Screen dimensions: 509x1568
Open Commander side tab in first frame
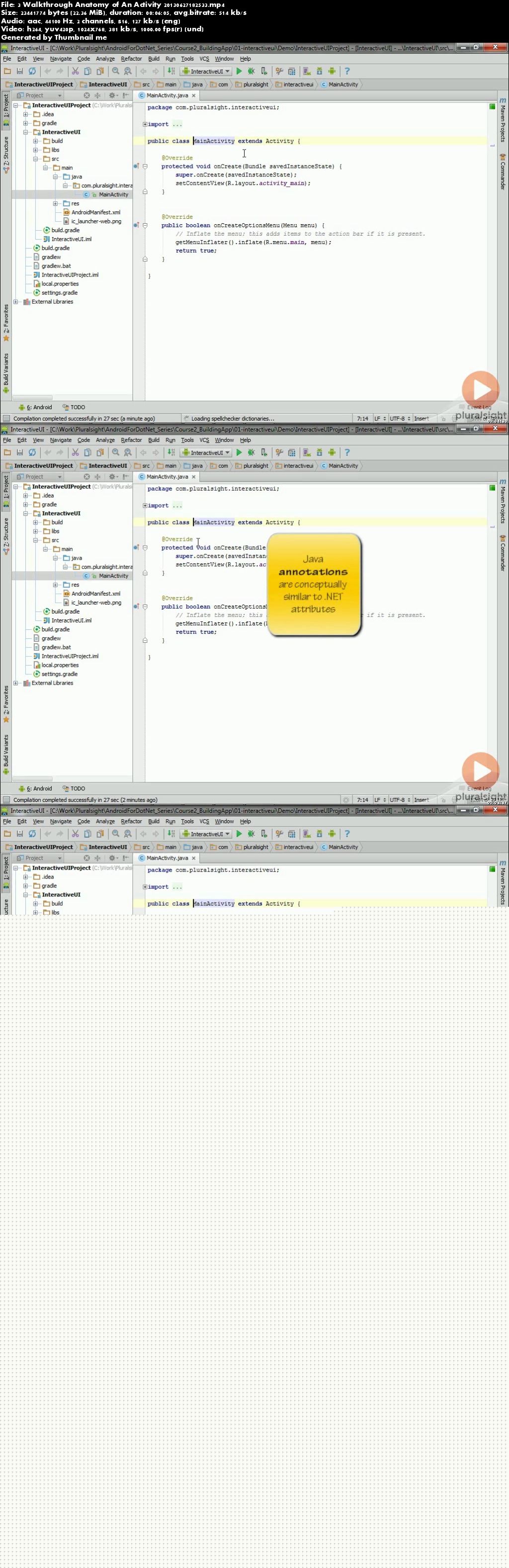(503, 172)
